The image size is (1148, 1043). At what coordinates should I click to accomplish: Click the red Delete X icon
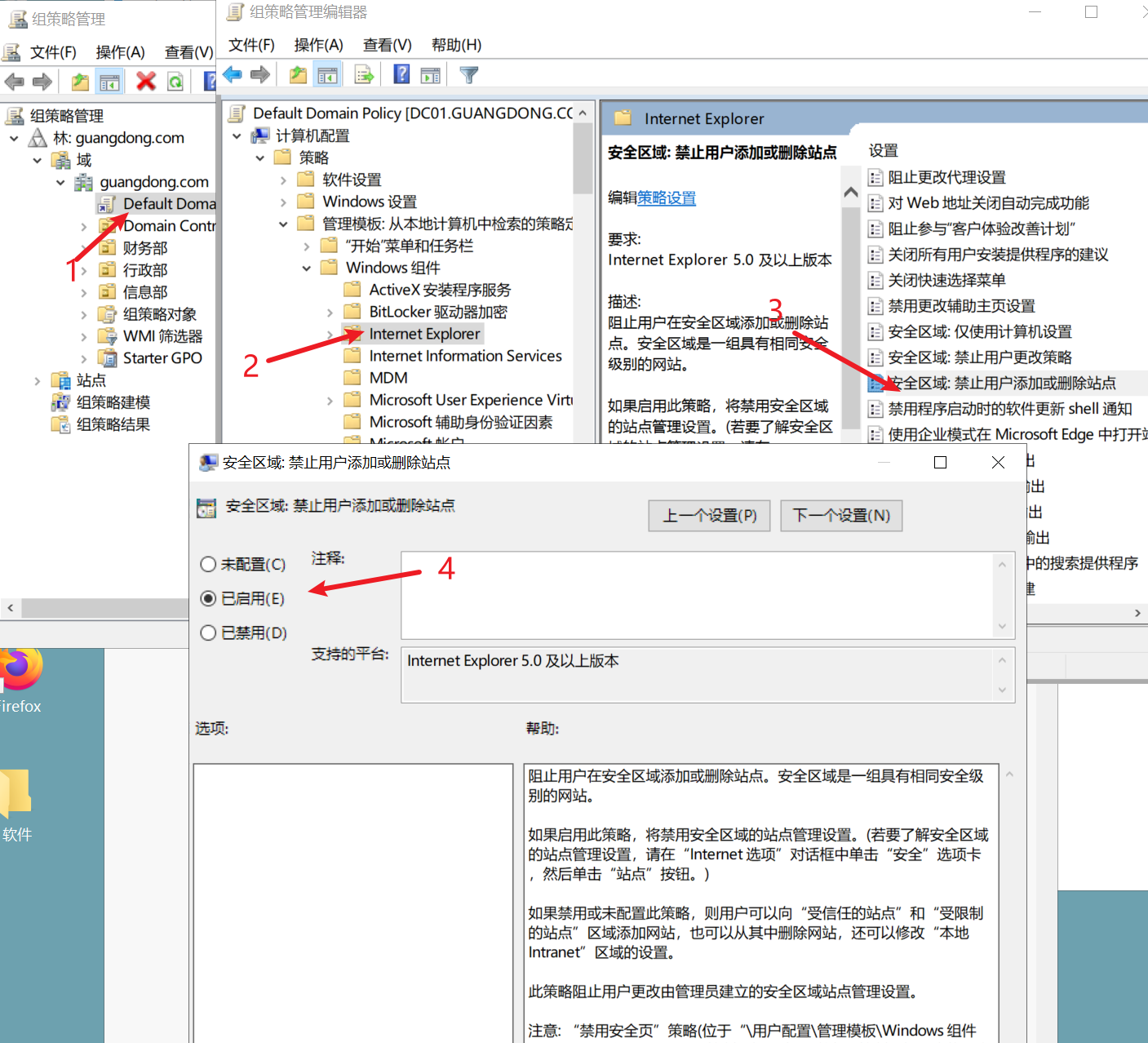click(x=146, y=81)
